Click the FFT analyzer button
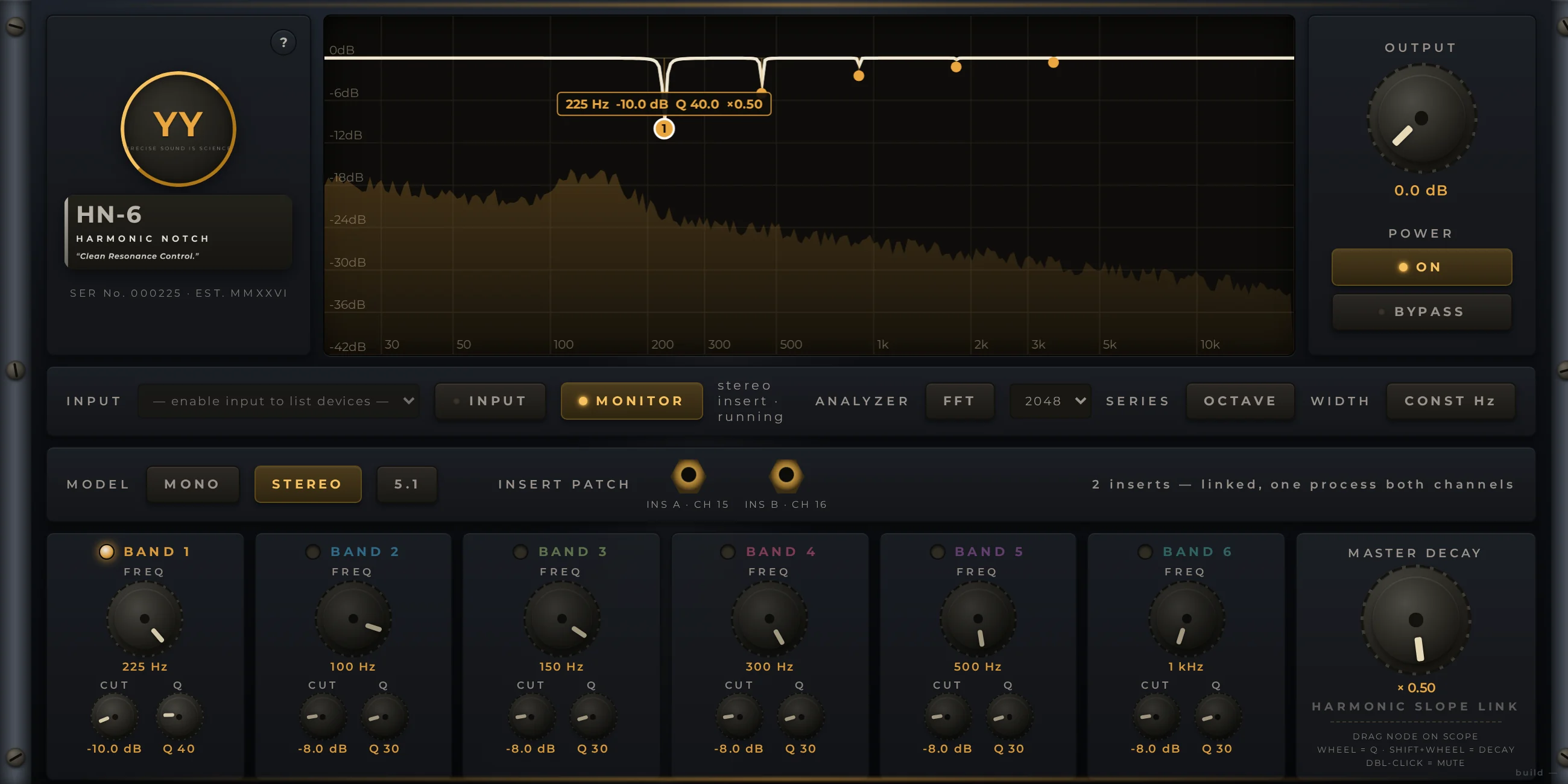Image resolution: width=1568 pixels, height=784 pixels. click(960, 401)
